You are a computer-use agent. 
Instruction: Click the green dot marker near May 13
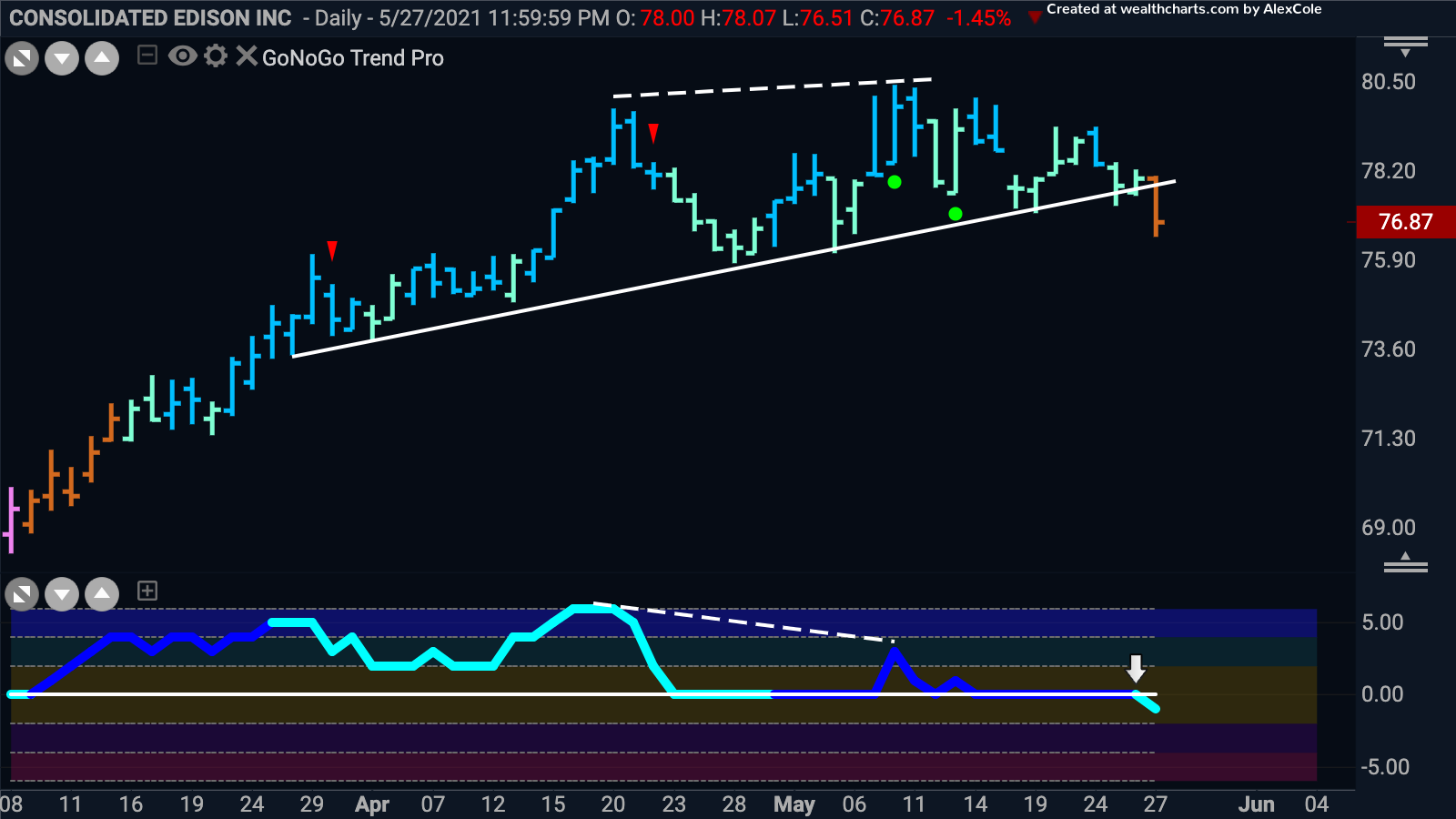pyautogui.click(x=955, y=214)
